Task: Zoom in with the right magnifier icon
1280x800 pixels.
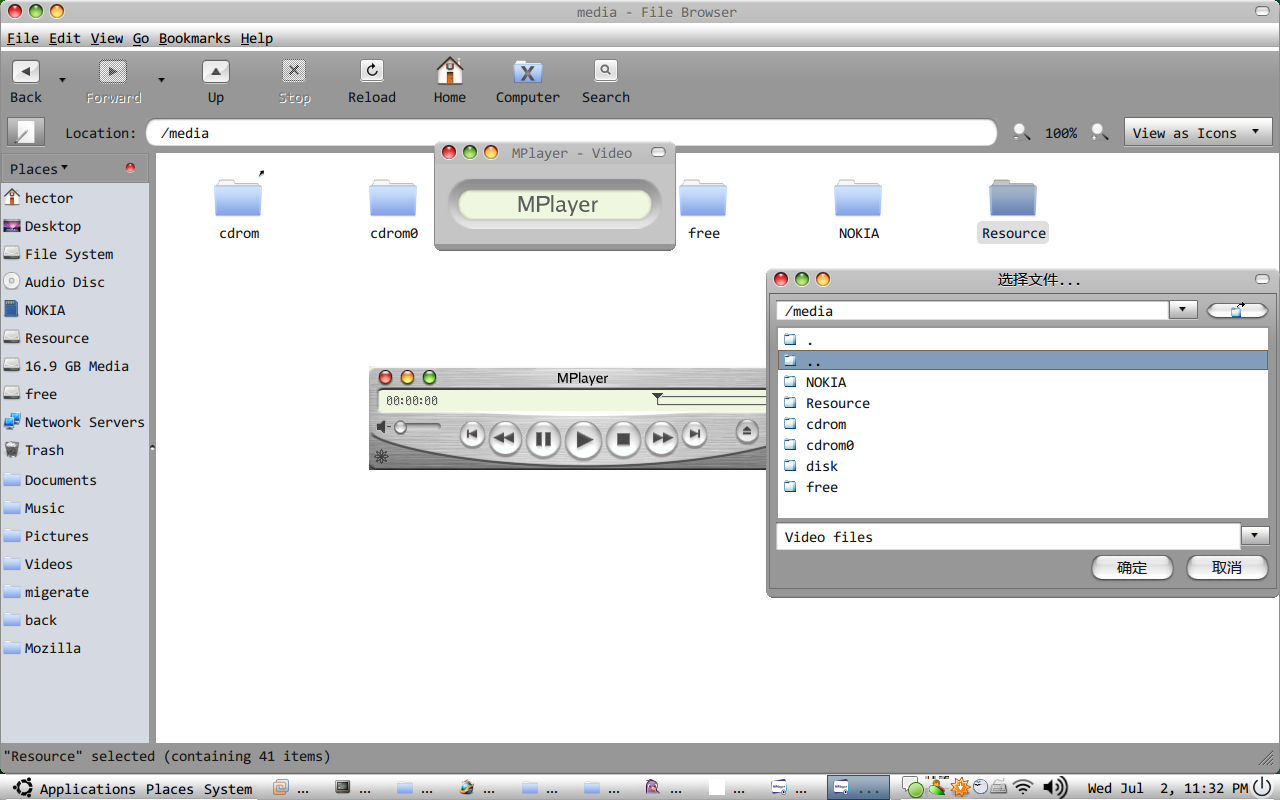Action: click(x=1099, y=132)
